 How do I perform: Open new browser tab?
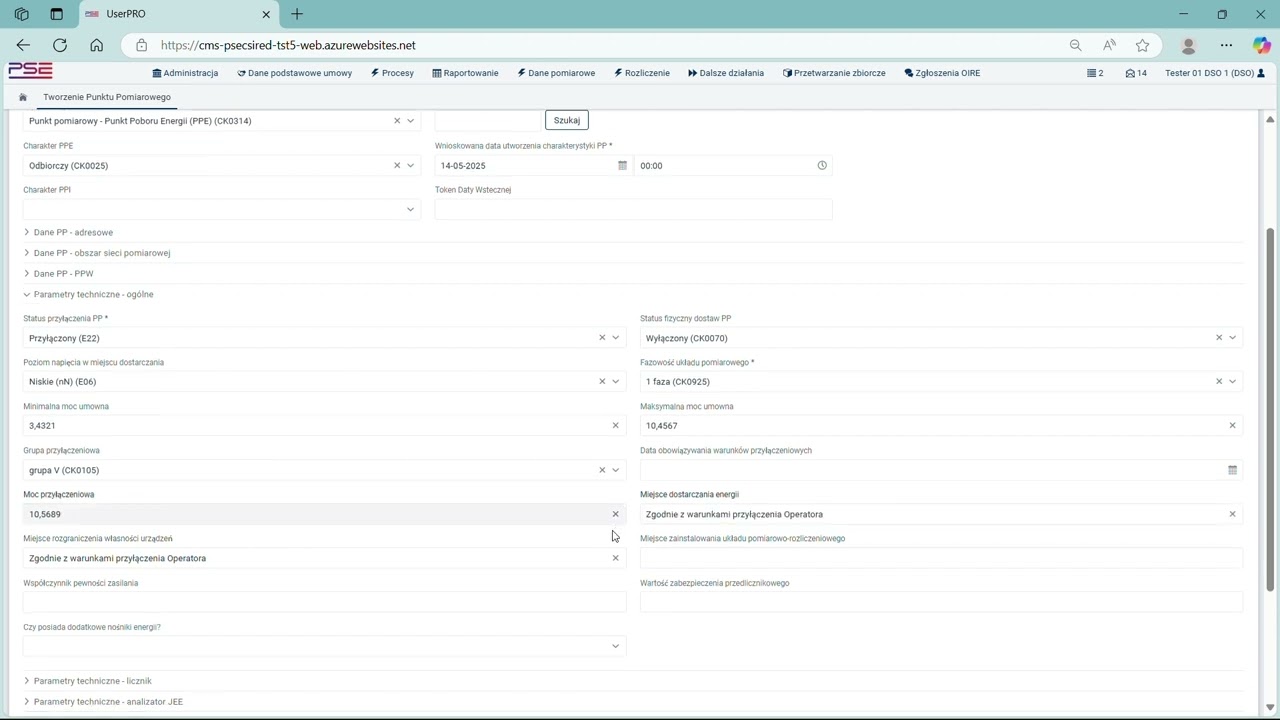[x=297, y=14]
